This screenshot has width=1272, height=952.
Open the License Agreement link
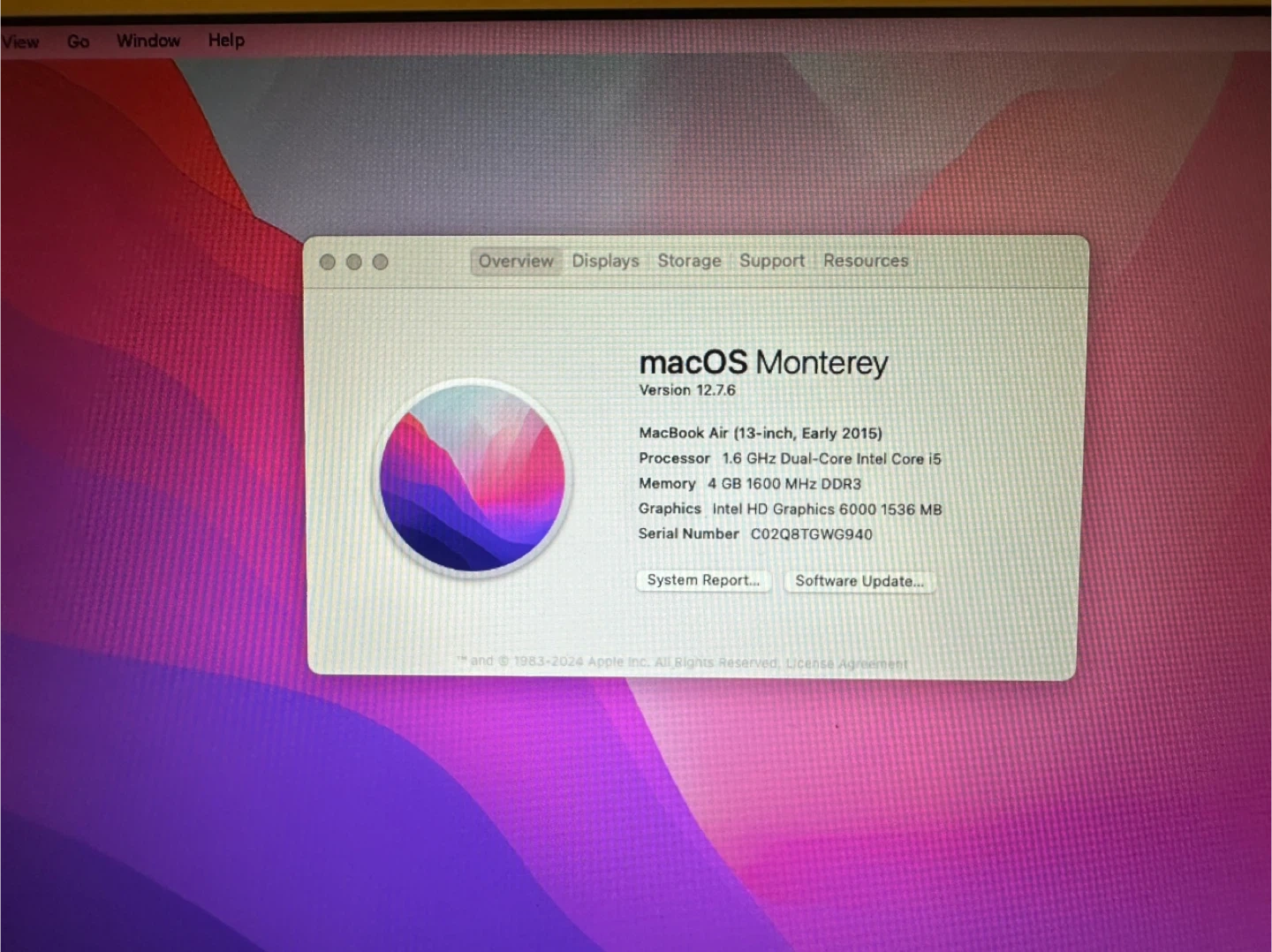[x=846, y=664]
